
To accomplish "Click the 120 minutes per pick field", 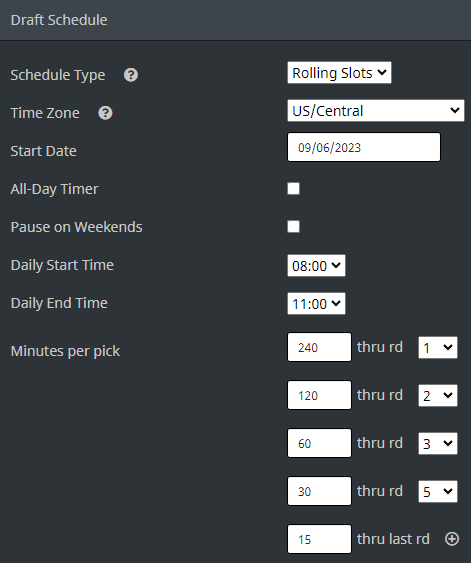I will point(319,395).
